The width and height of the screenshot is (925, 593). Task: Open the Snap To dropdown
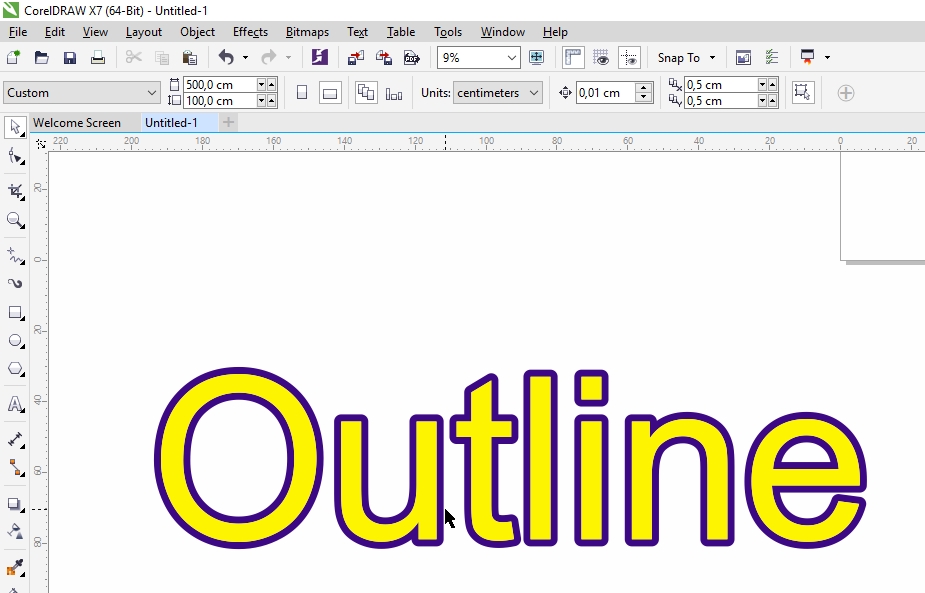tap(686, 57)
